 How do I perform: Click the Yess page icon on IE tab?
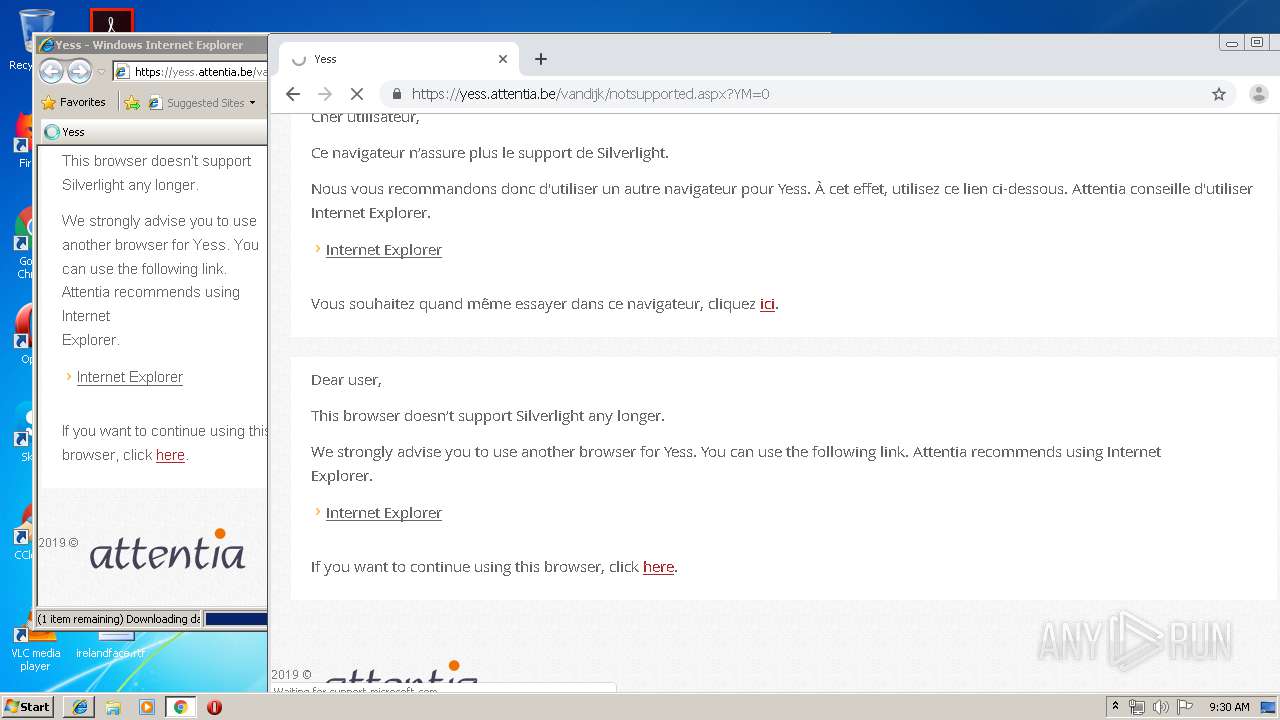pos(52,132)
